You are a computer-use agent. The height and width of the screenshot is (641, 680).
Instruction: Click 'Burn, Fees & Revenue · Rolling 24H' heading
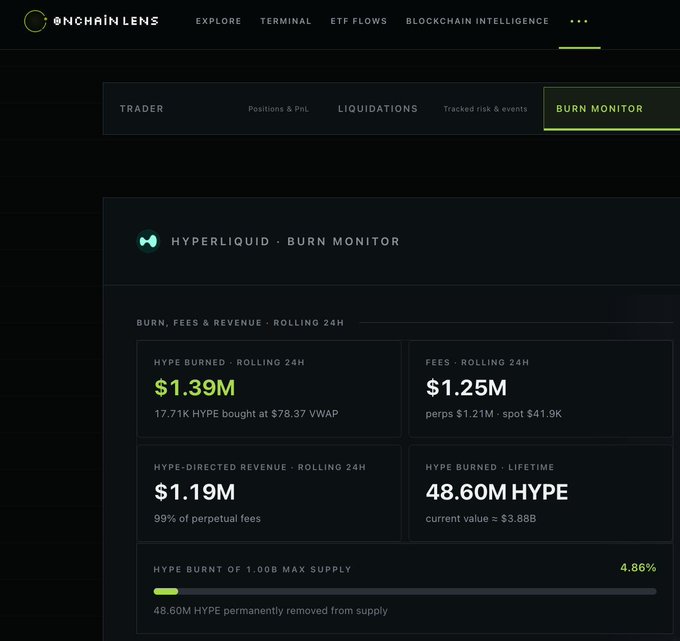pos(240,323)
